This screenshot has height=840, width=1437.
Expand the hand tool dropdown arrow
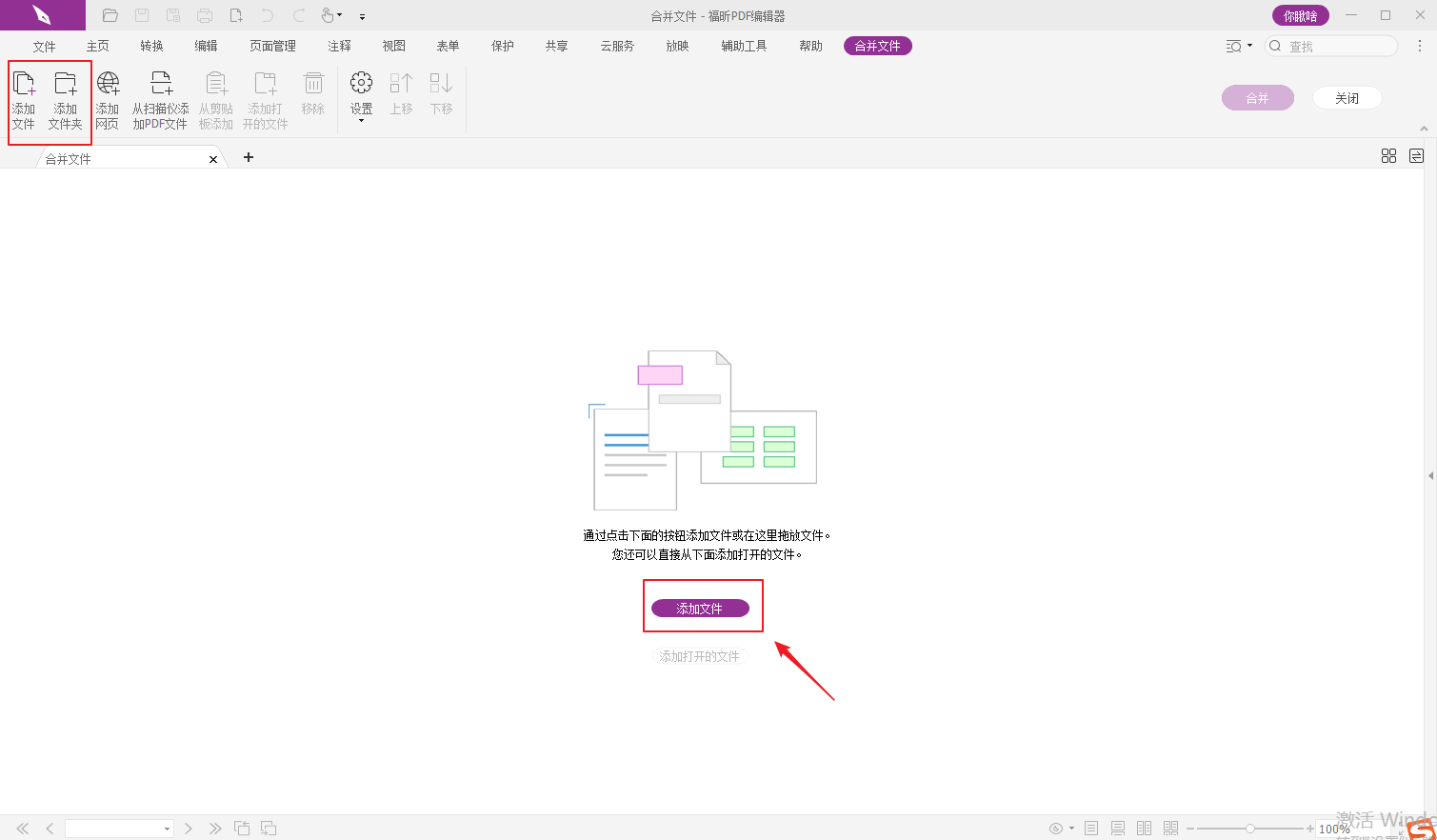339,16
